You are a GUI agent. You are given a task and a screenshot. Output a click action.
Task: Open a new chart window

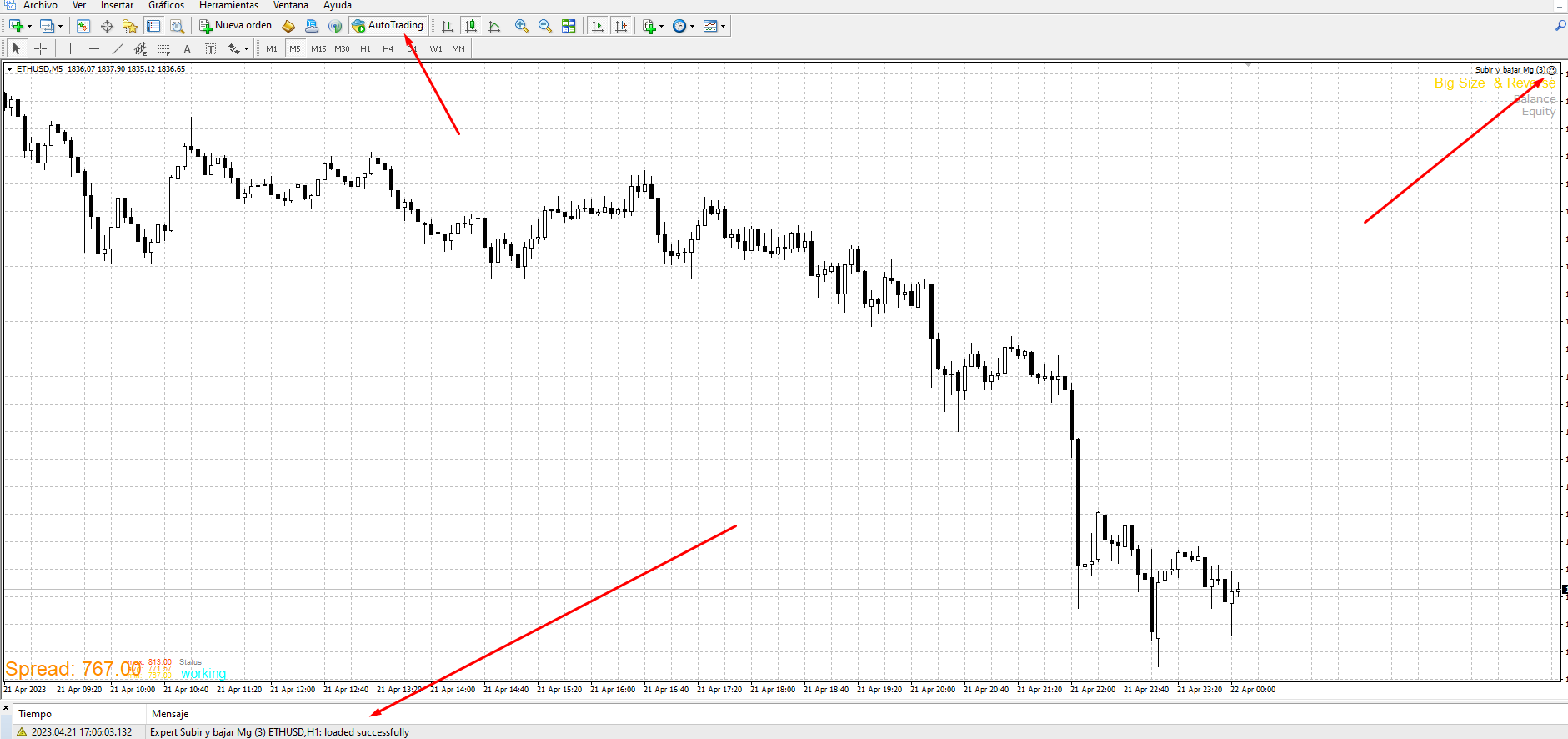pos(16,26)
